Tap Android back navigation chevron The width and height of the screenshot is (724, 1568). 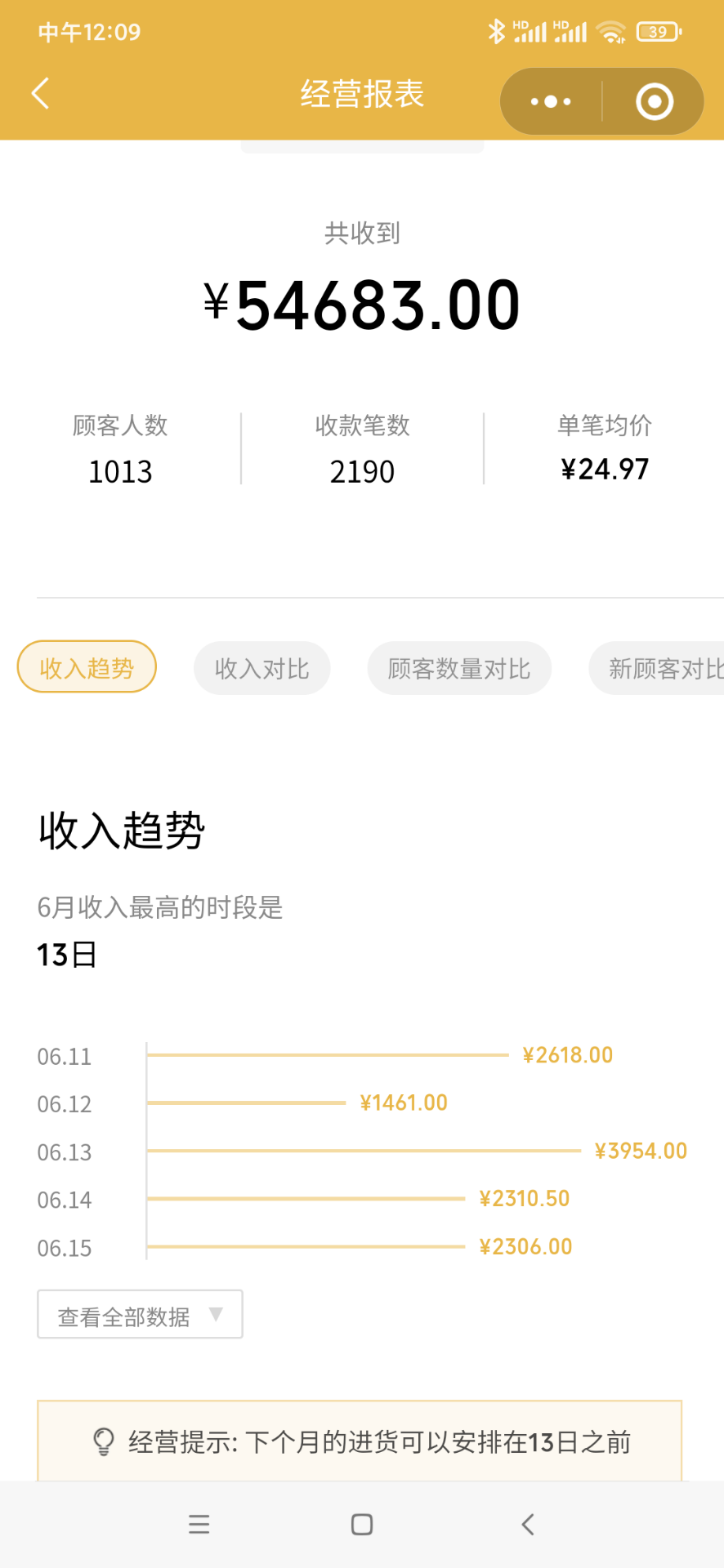[528, 1524]
